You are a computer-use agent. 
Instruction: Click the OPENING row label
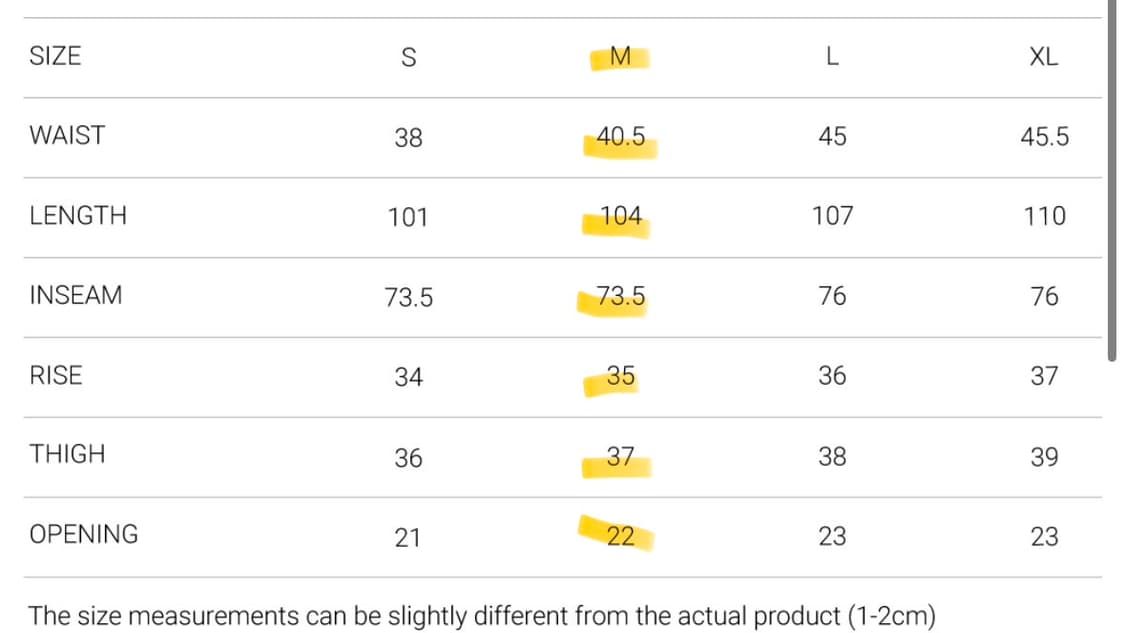click(x=84, y=535)
